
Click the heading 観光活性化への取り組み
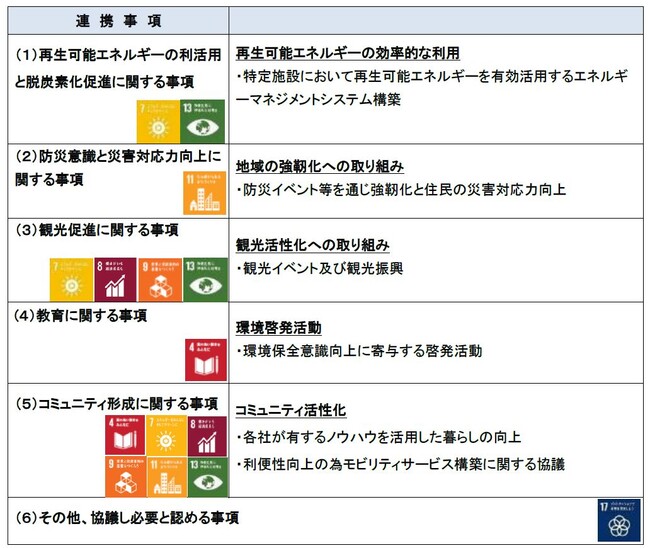(x=313, y=245)
